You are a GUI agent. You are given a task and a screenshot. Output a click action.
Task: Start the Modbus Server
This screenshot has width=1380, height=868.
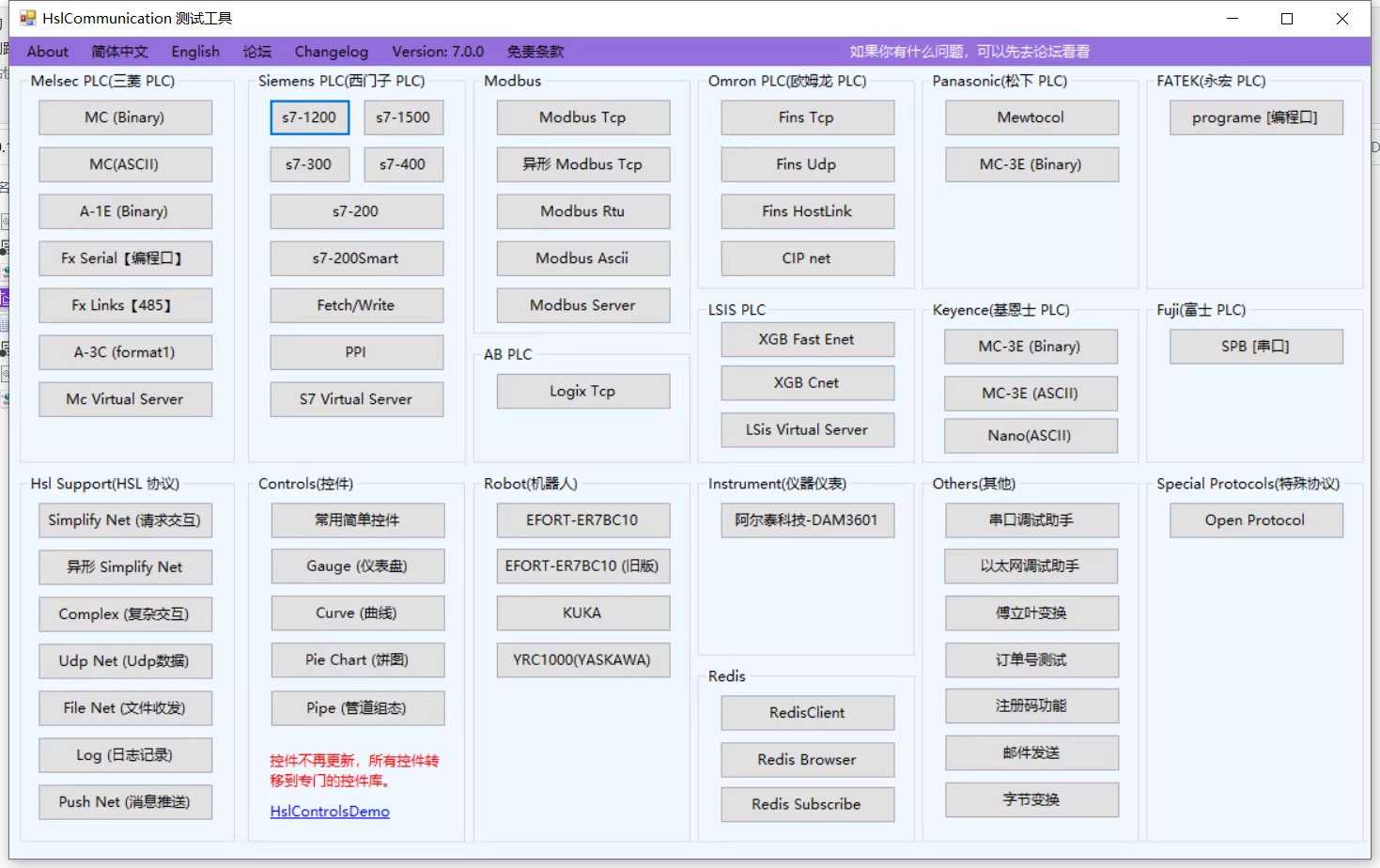[582, 305]
